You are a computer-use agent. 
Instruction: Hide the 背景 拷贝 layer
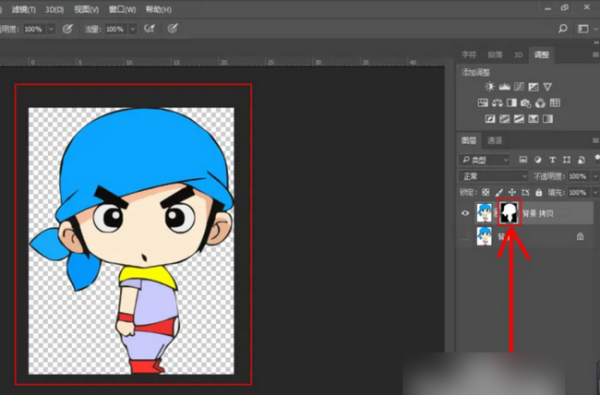[x=465, y=213]
